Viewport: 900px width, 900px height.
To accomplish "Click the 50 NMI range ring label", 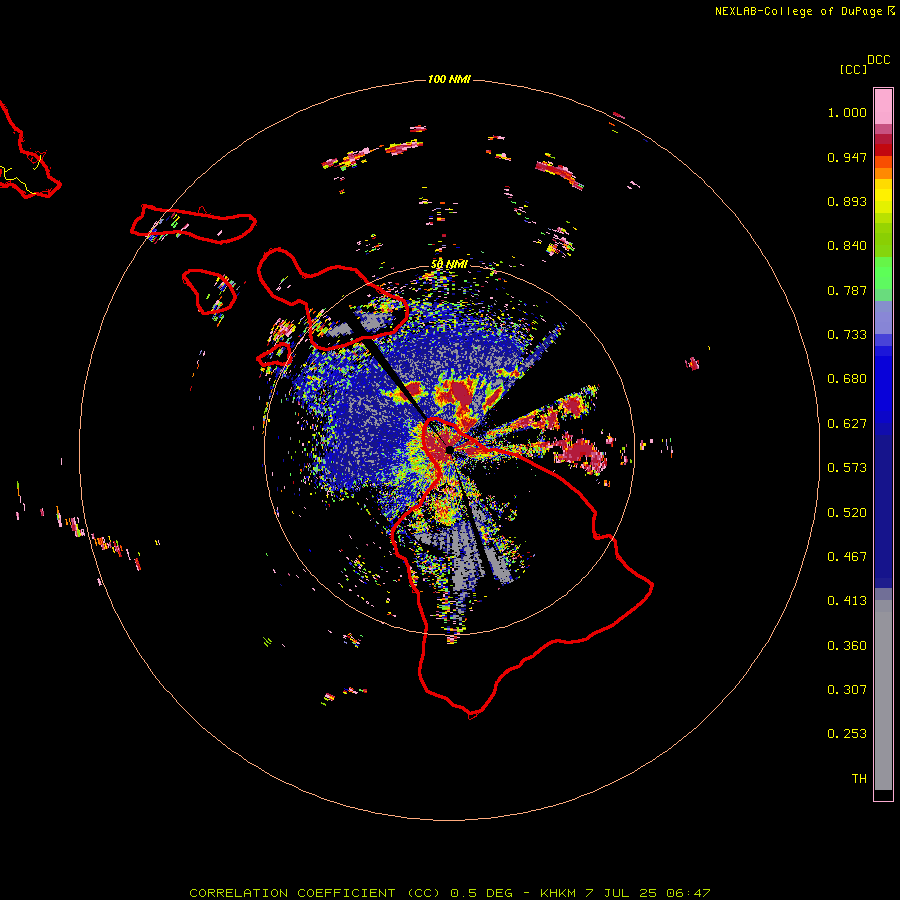I will coord(449,264).
